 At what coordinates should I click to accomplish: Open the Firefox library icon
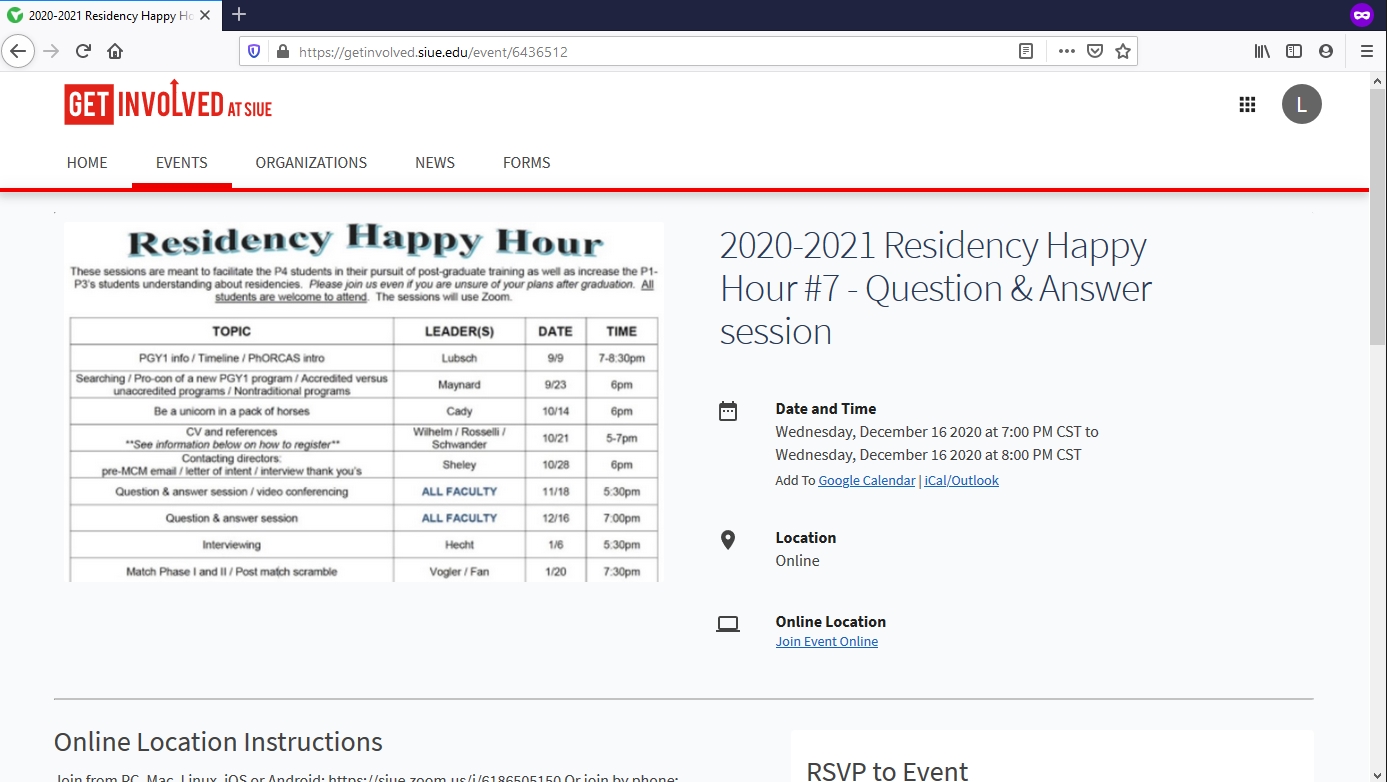point(1262,51)
